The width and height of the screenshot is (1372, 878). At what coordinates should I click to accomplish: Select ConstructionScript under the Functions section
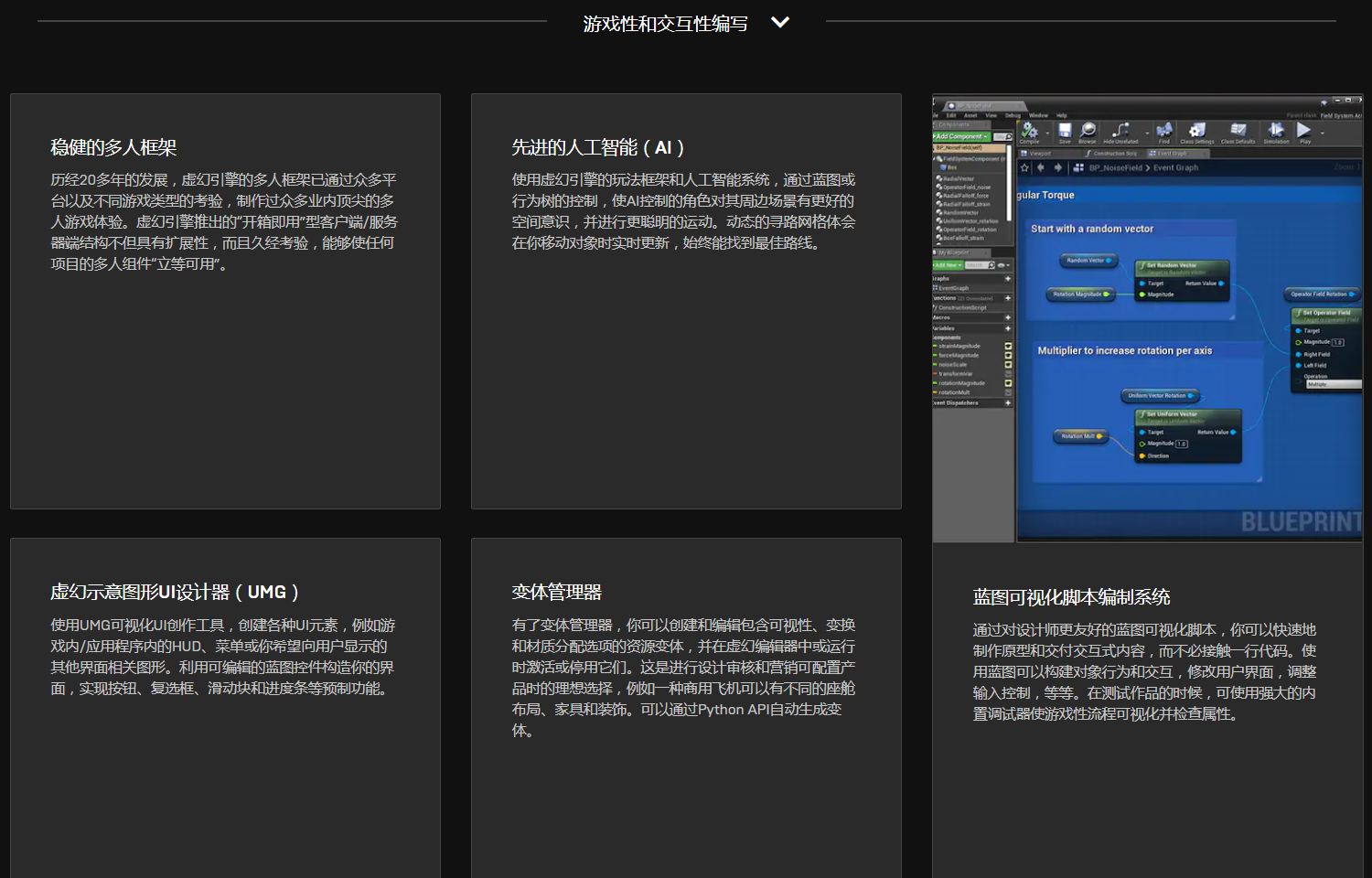coord(961,308)
